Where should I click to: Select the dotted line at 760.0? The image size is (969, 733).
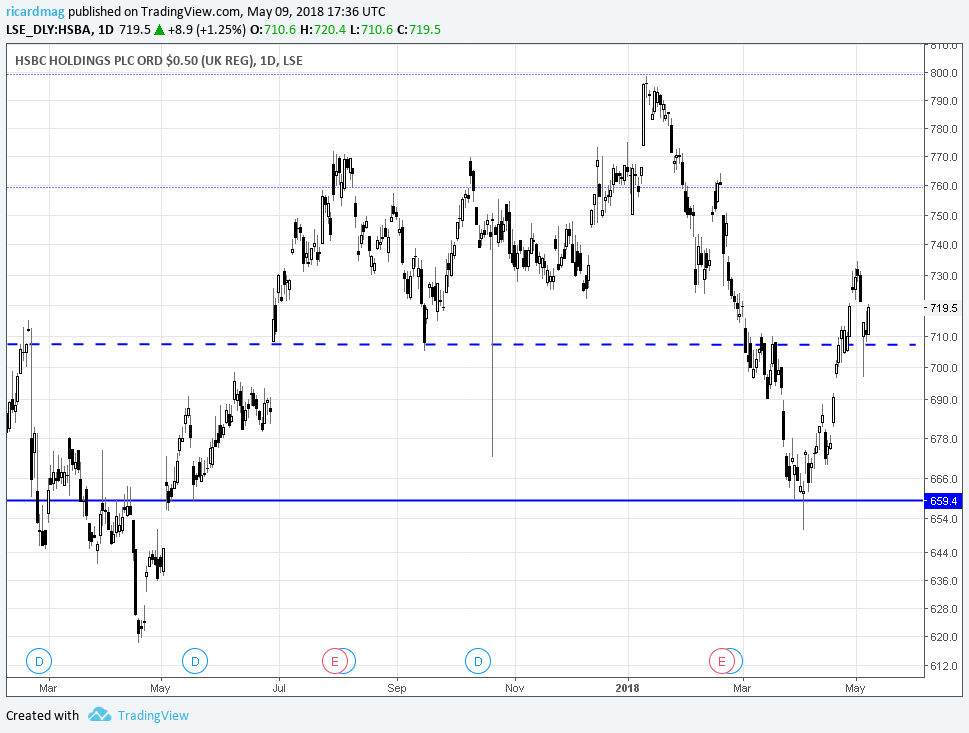pos(465,187)
